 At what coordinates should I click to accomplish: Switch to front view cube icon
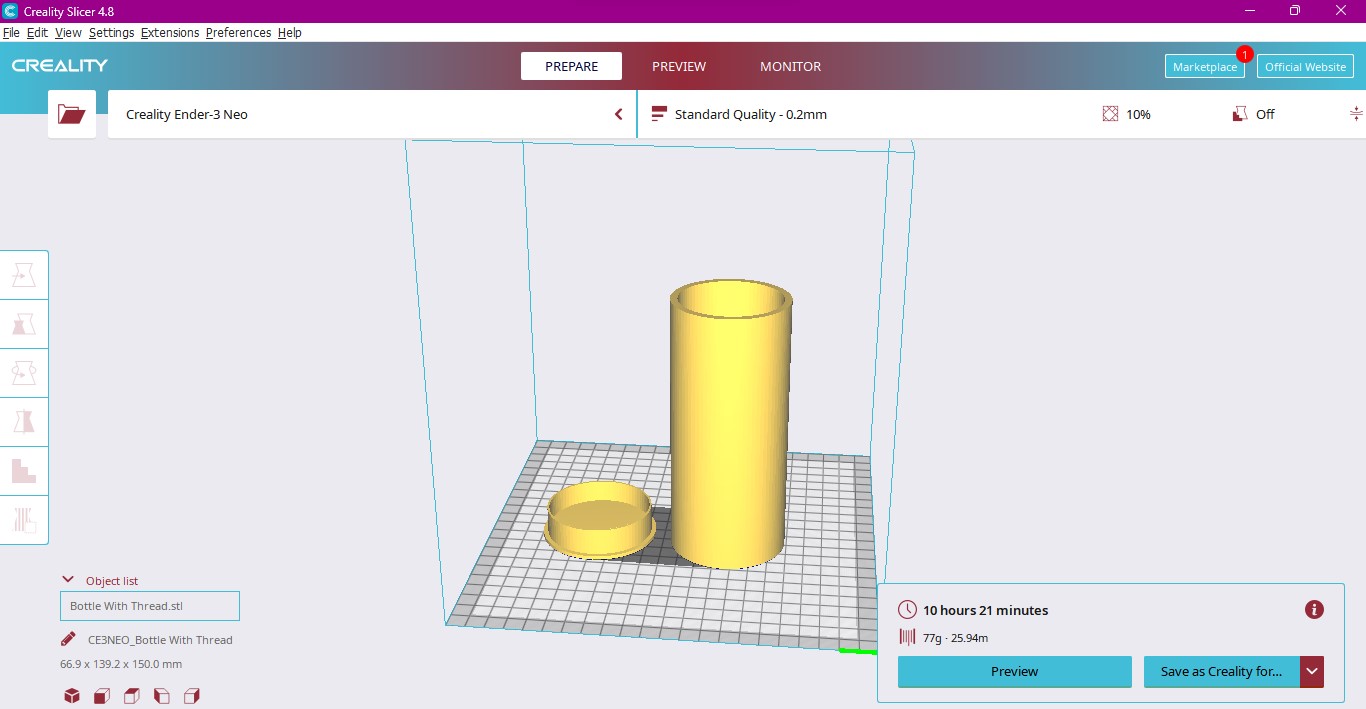pyautogui.click(x=102, y=696)
